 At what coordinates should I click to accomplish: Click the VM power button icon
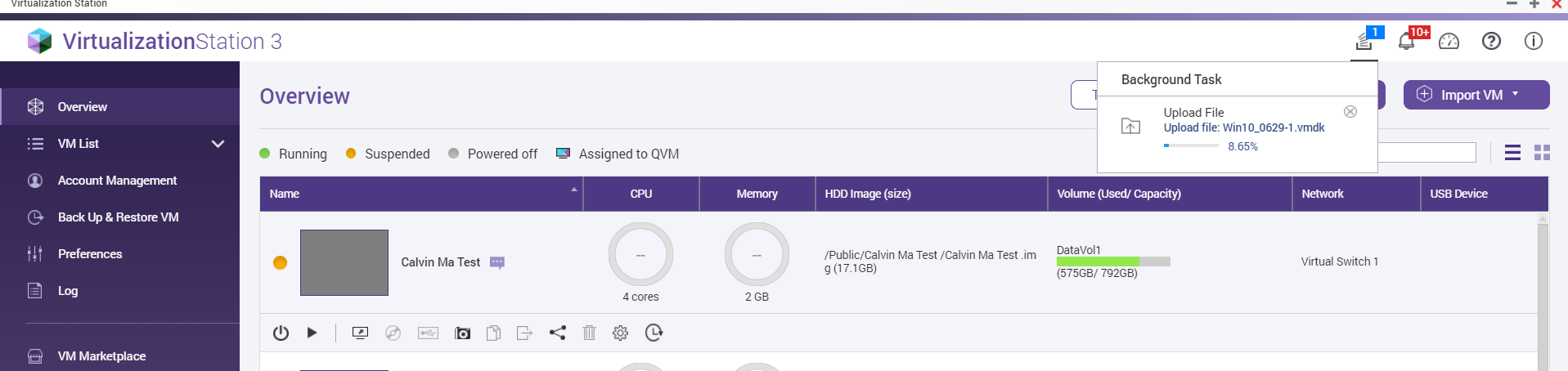[x=281, y=333]
